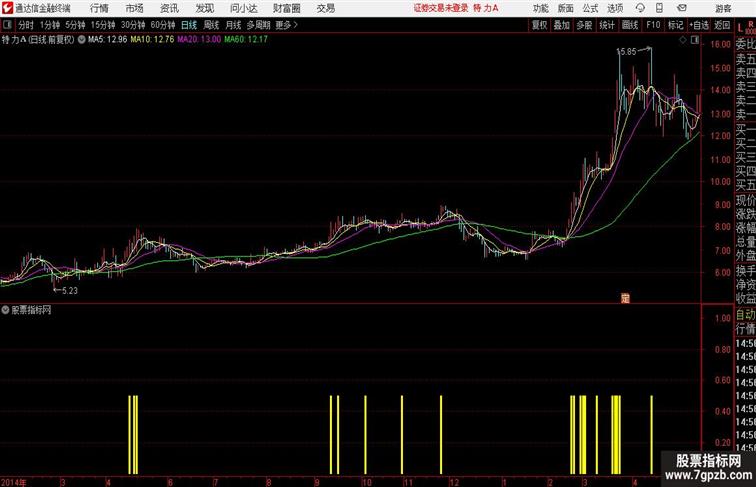756x487 pixels.
Task: Switch to 1分钟 period tab
Action: (50, 25)
